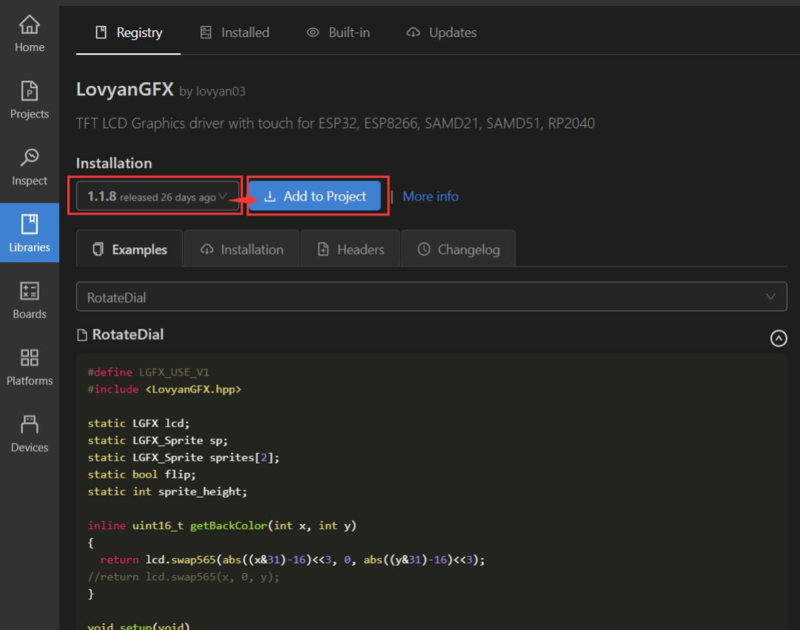This screenshot has width=800, height=630.
Task: Open the Updates tab
Action: click(441, 32)
